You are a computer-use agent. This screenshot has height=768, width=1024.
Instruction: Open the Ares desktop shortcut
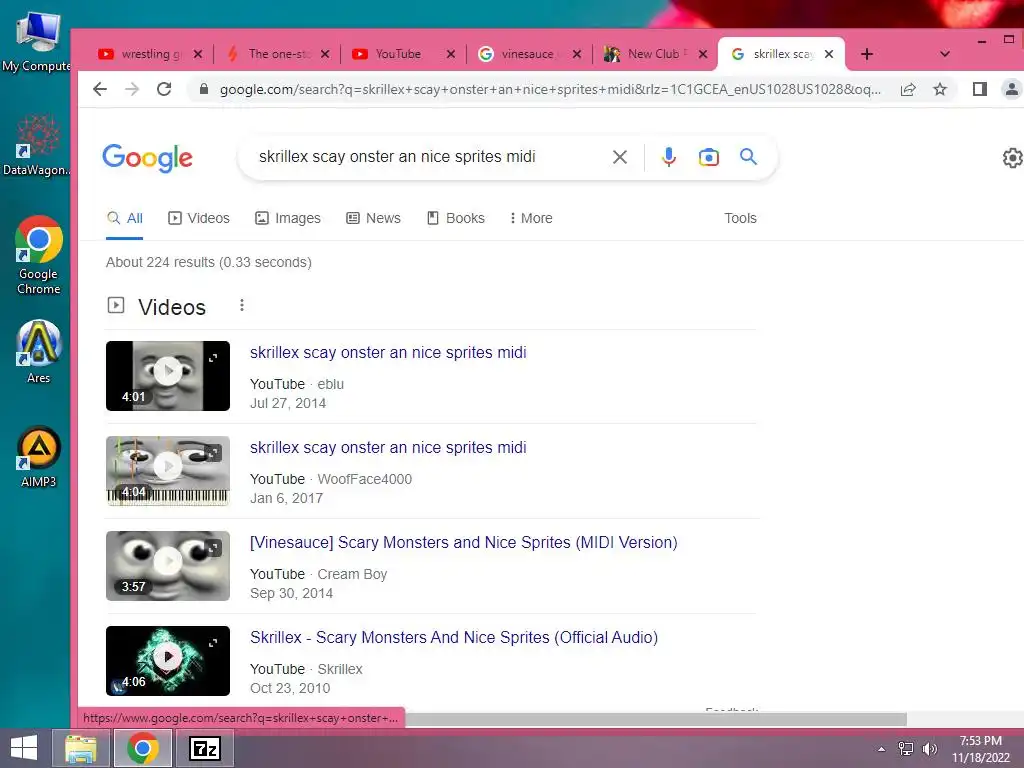tap(39, 353)
